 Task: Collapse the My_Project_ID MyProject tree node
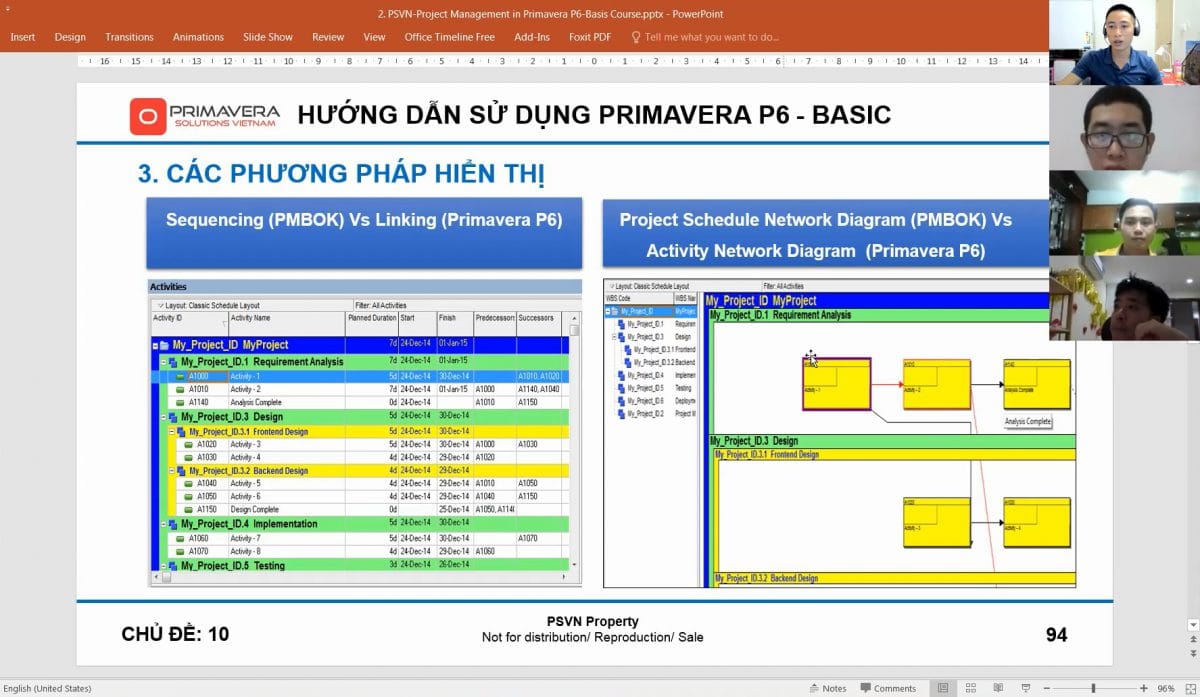(x=155, y=345)
